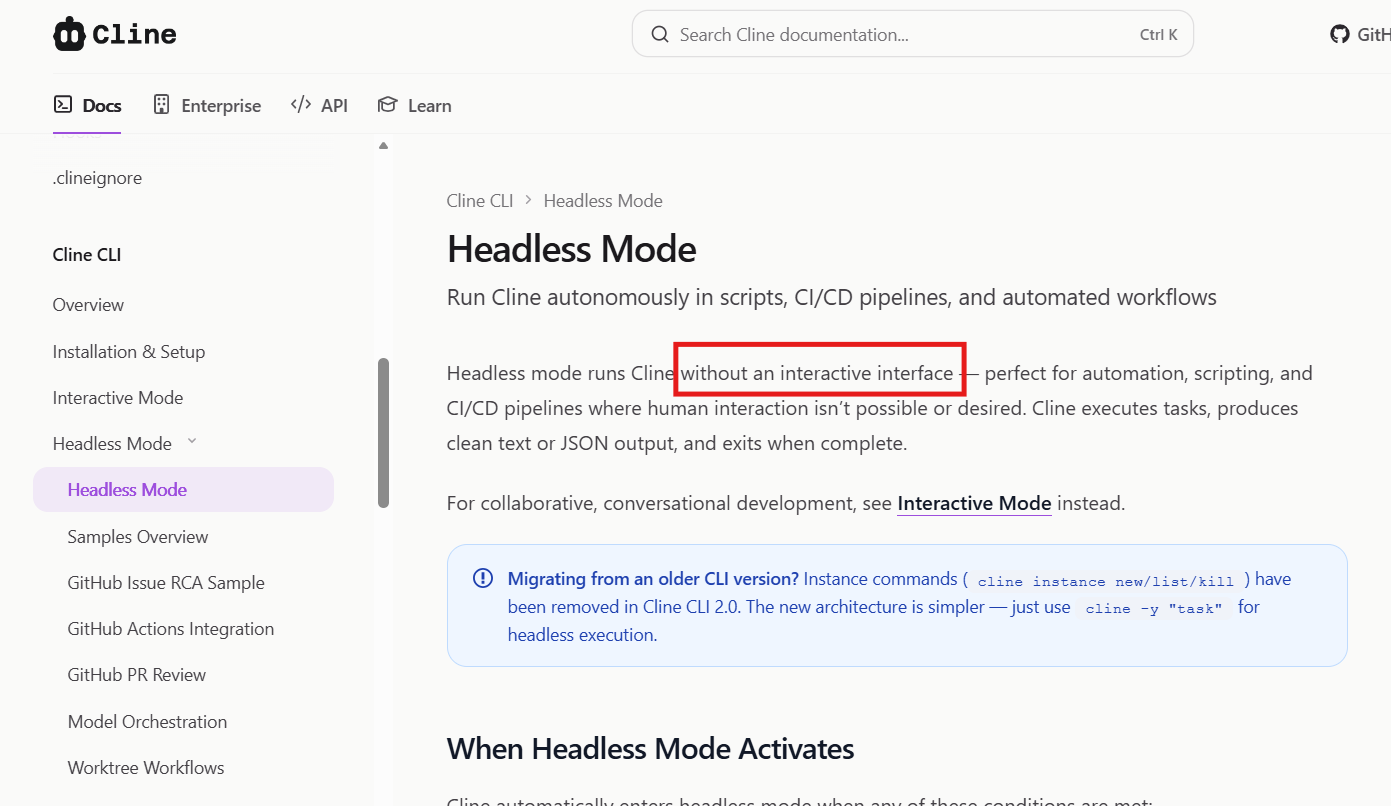Viewport: 1391px width, 806px height.
Task: Collapse the Headless Mode sidebar group chevron
Action: click(x=192, y=442)
